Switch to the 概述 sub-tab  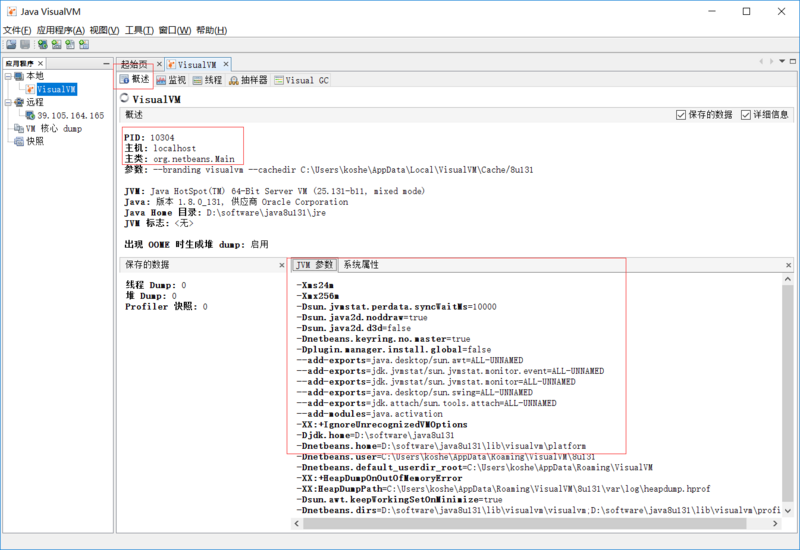point(135,79)
